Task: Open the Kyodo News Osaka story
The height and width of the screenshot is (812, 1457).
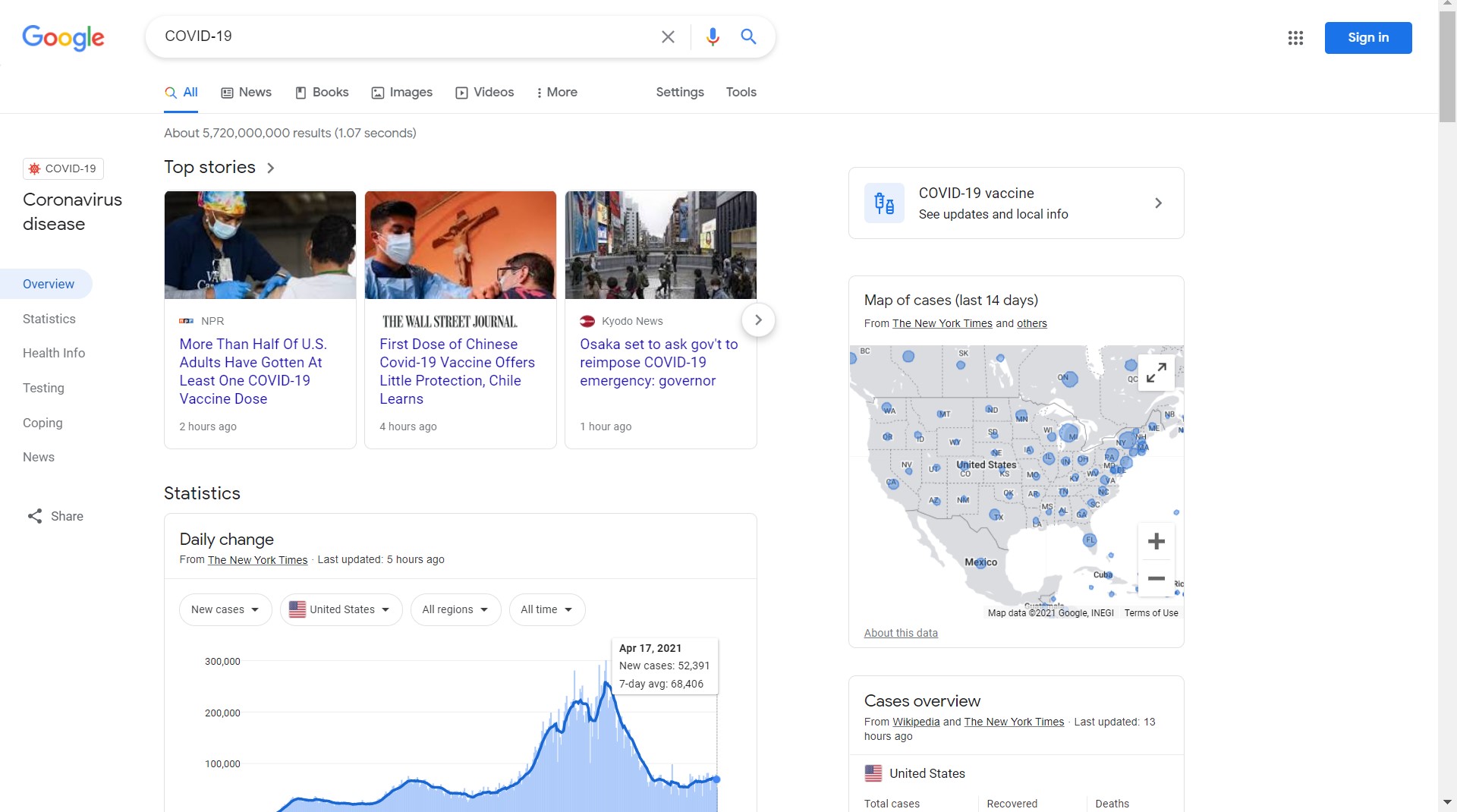Action: [x=659, y=362]
